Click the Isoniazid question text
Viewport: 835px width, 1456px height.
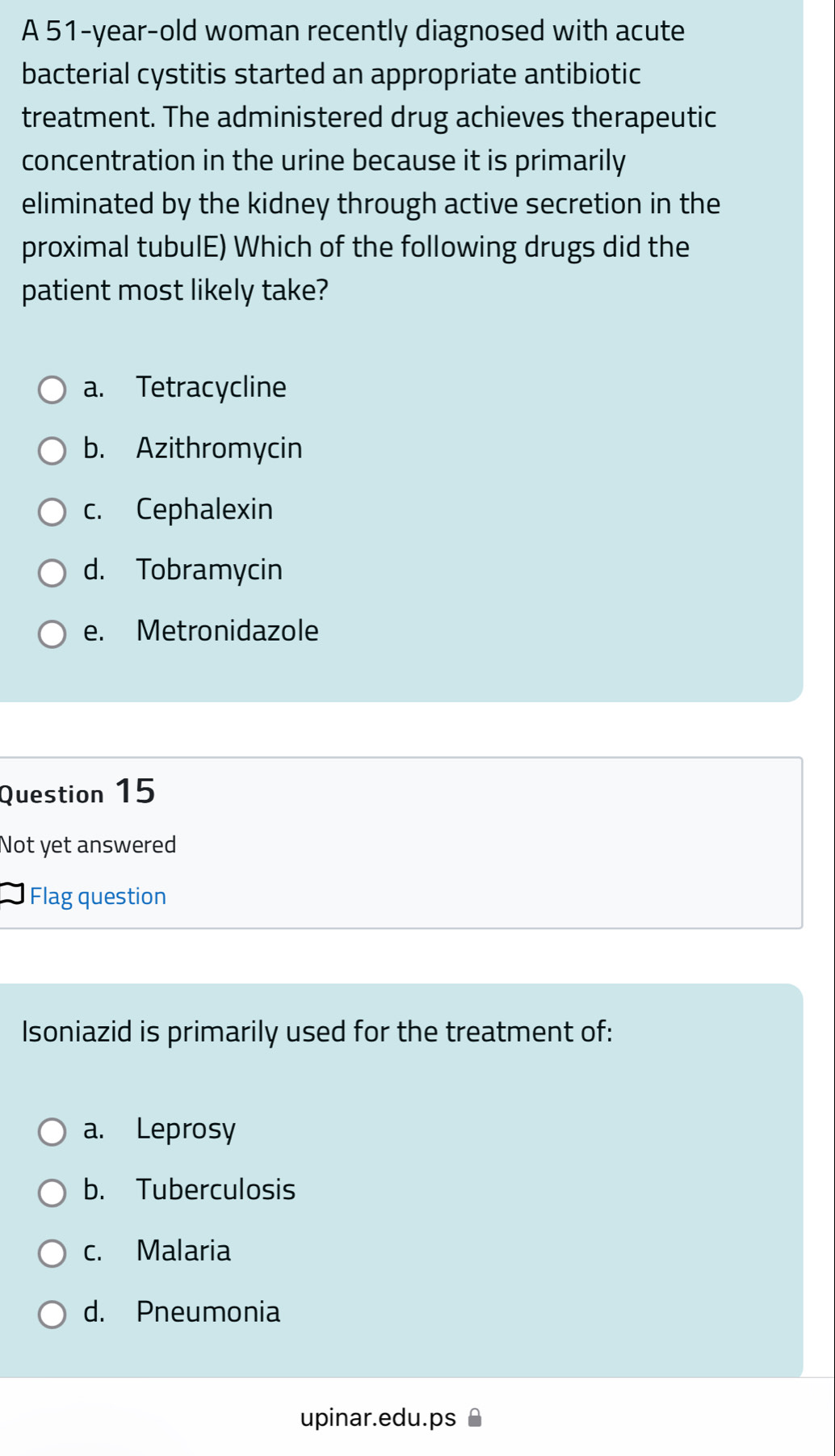[317, 1032]
